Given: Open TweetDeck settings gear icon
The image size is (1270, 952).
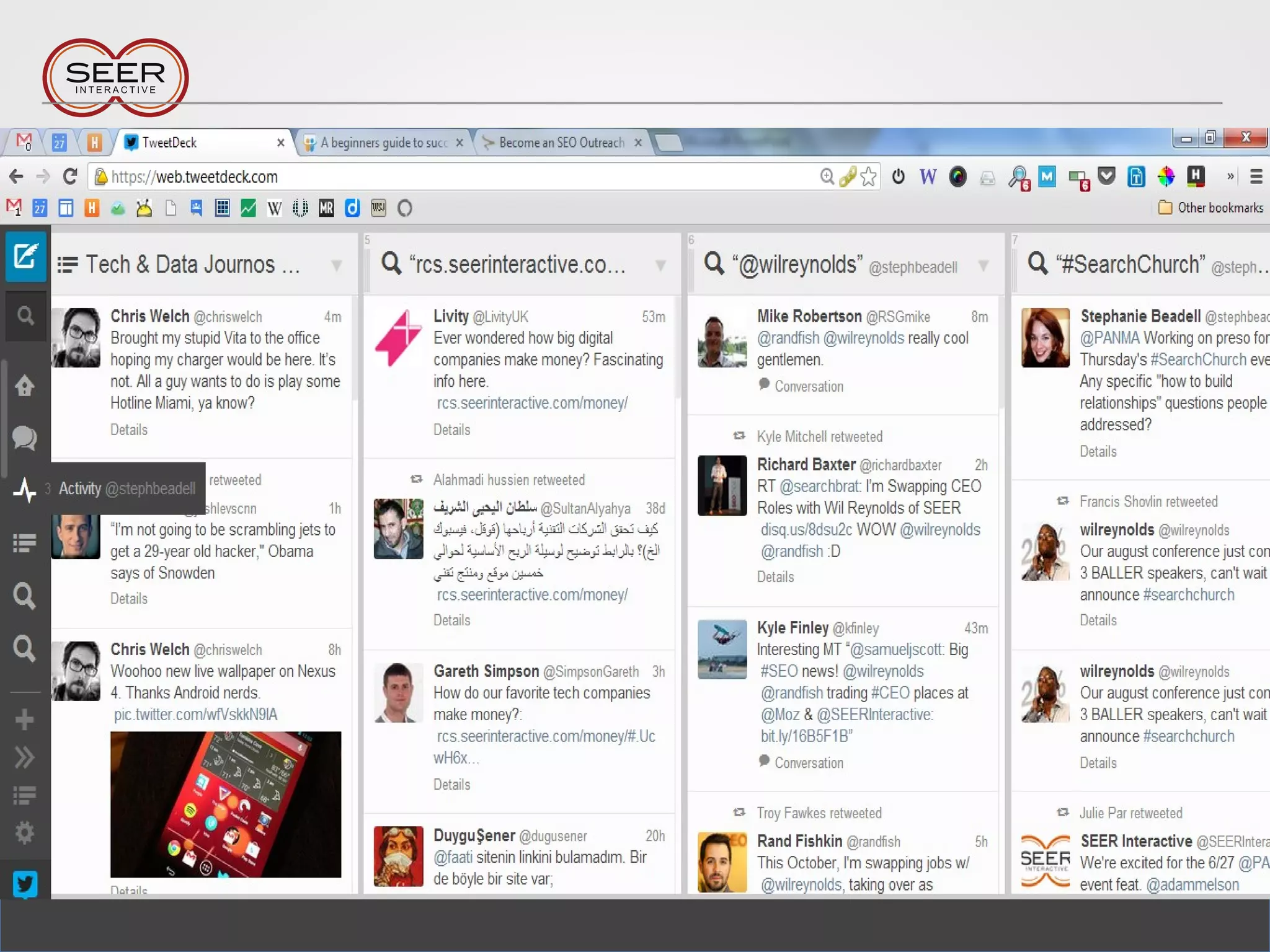Looking at the screenshot, I should pos(25,832).
